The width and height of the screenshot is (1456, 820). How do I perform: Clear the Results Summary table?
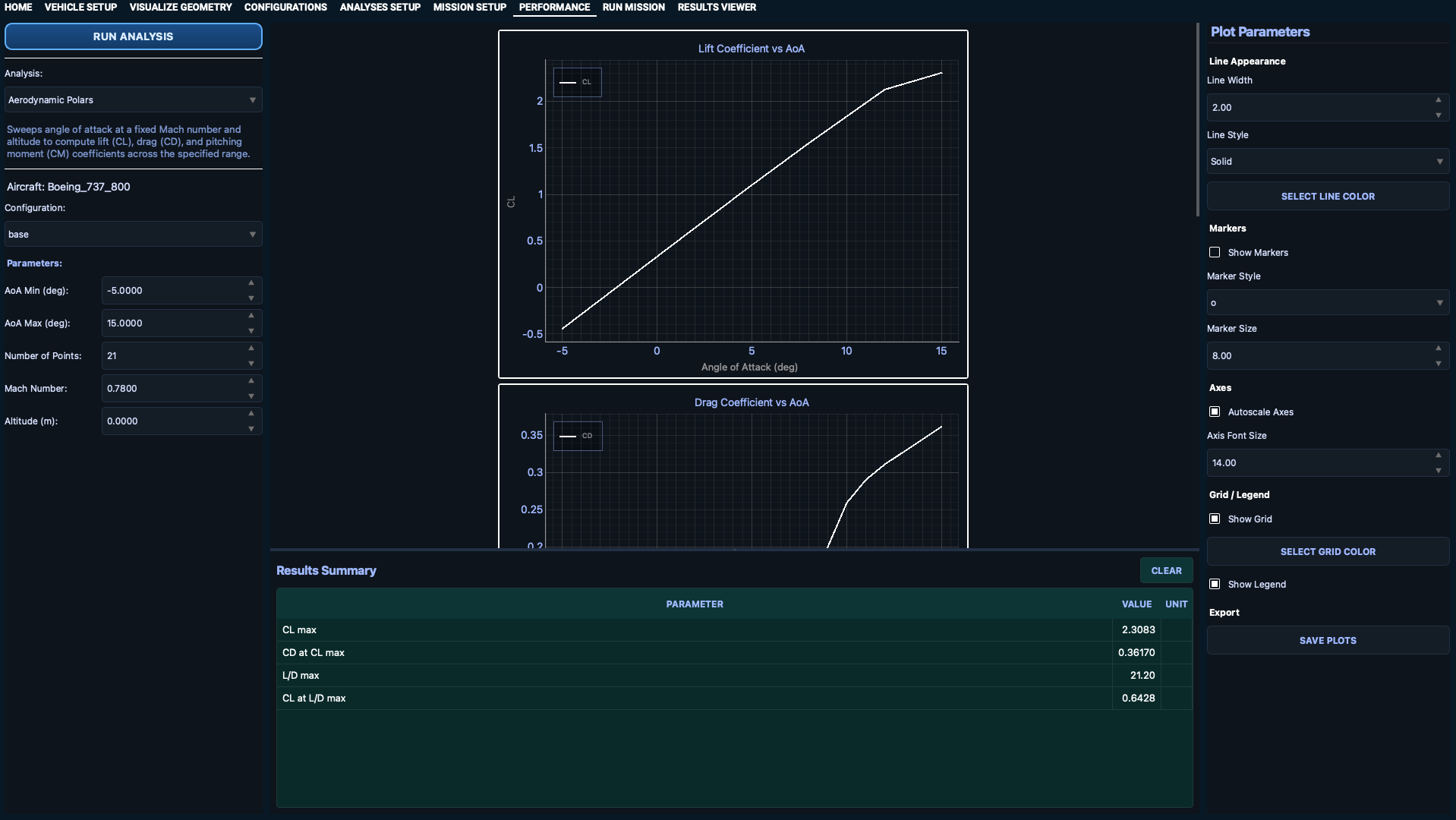[1166, 571]
